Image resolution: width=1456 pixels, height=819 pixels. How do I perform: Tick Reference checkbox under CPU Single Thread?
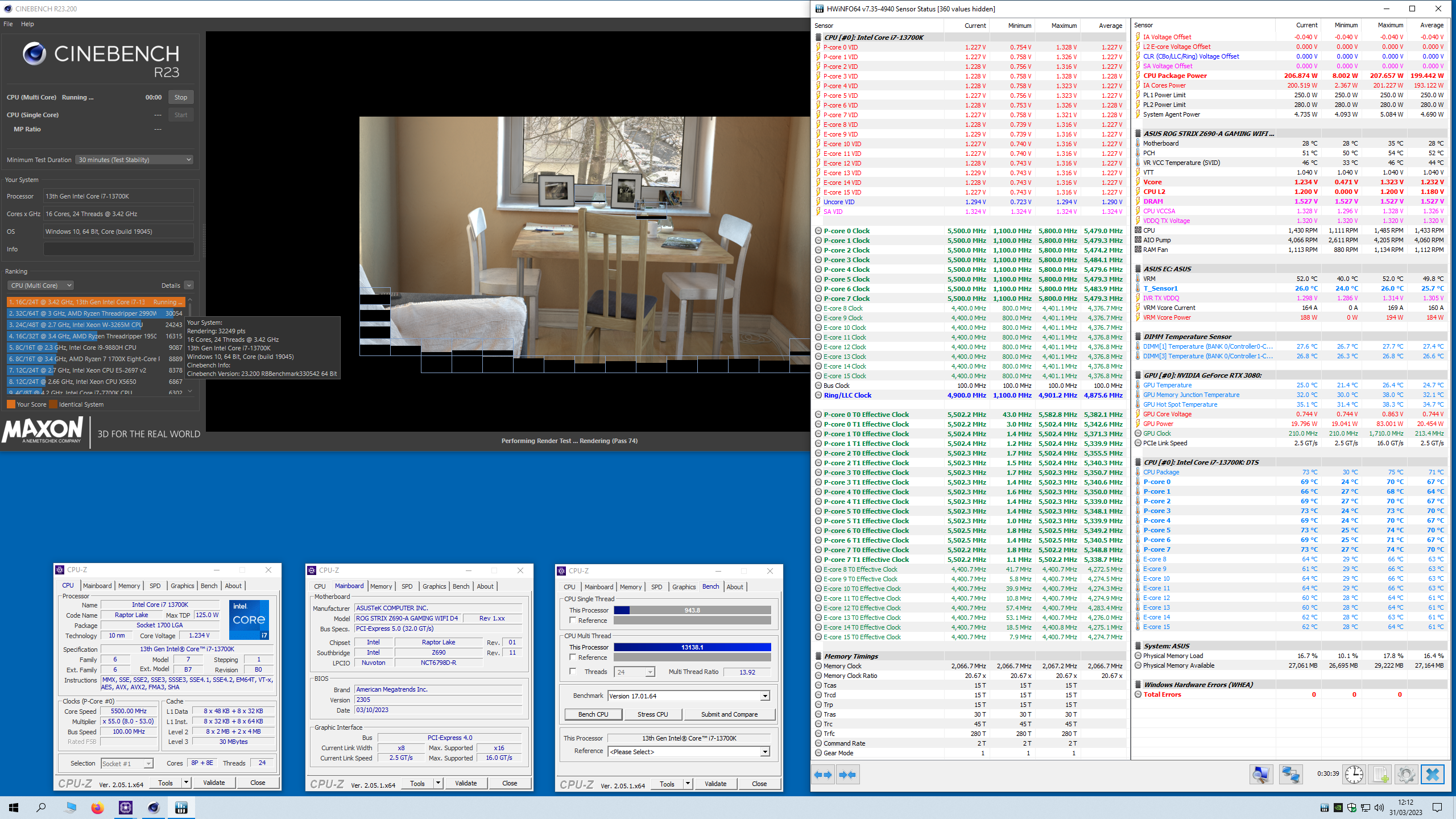(x=573, y=621)
